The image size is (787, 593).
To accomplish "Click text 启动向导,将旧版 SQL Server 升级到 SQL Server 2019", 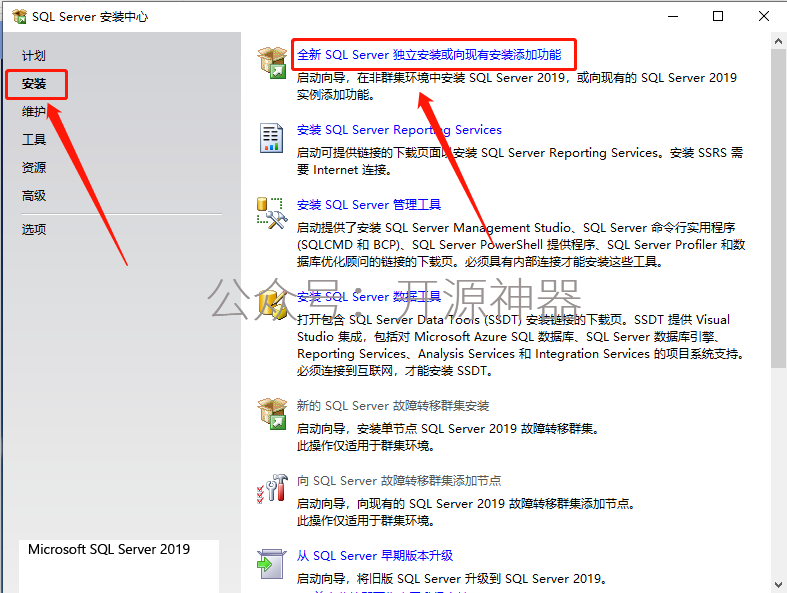I will (451, 578).
